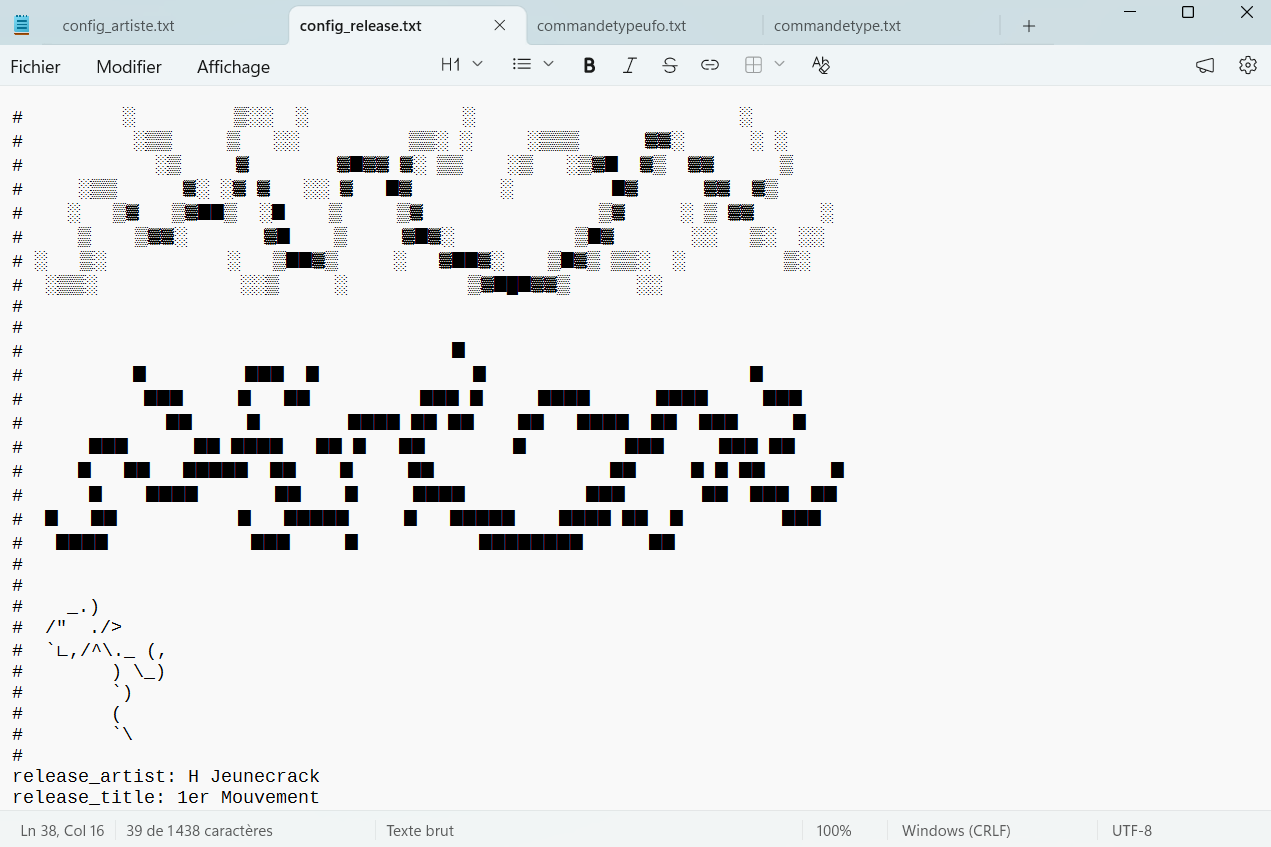Open a new tab with the plus button

coord(1028,25)
